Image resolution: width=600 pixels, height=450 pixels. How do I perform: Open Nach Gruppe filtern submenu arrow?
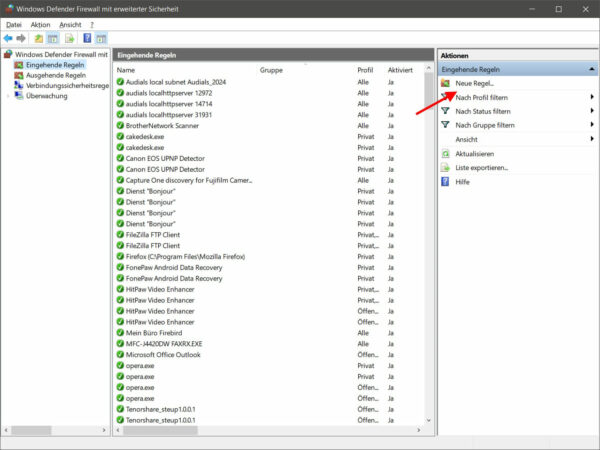coord(592,125)
